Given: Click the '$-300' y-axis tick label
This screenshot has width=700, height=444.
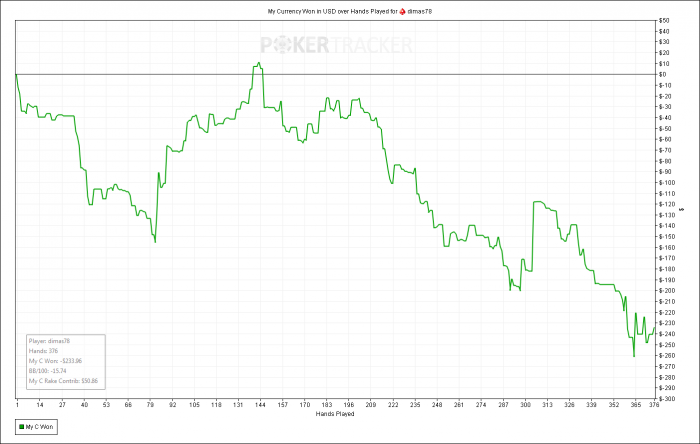Looking at the screenshot, I should [666, 398].
